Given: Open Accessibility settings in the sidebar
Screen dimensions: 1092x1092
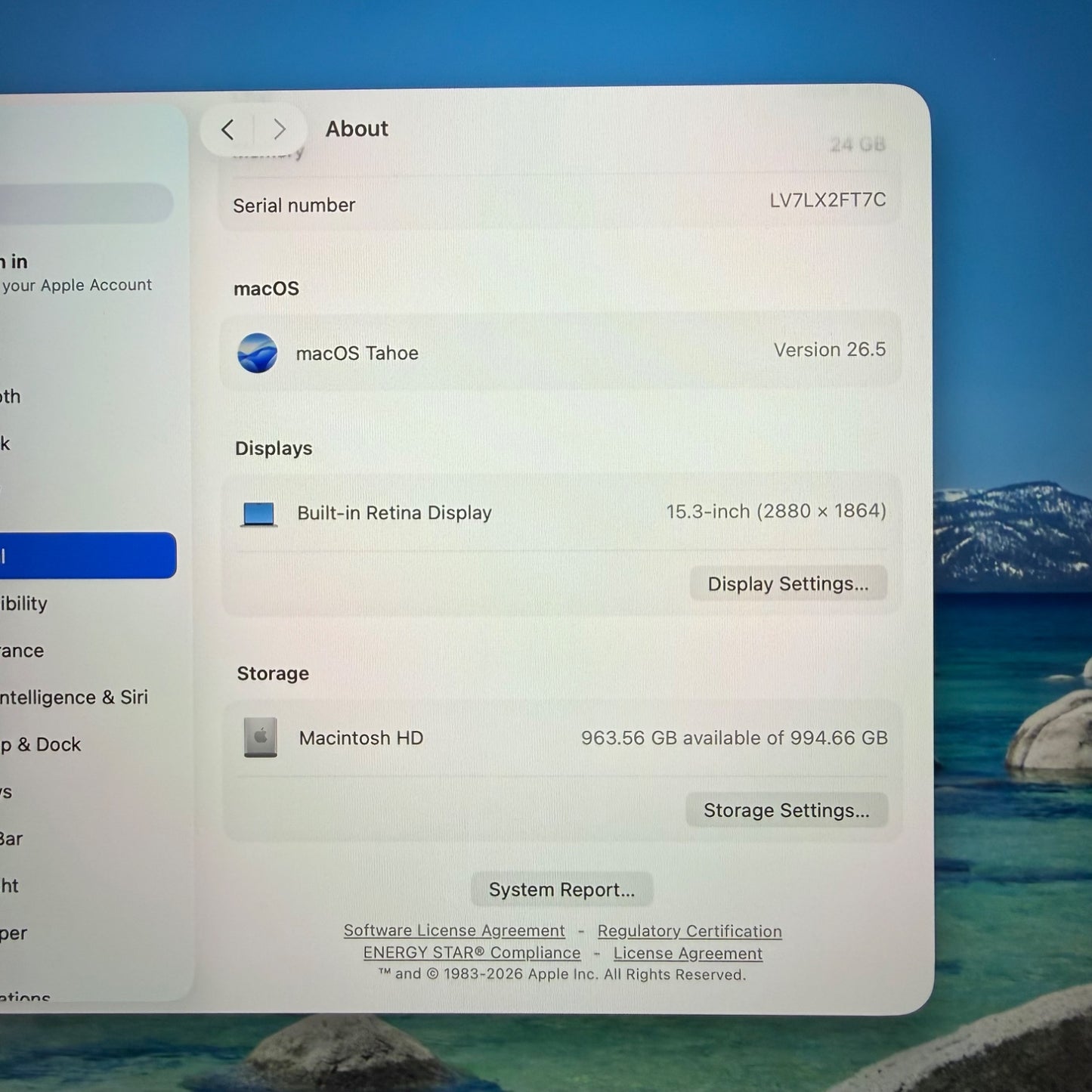Looking at the screenshot, I should point(24,603).
